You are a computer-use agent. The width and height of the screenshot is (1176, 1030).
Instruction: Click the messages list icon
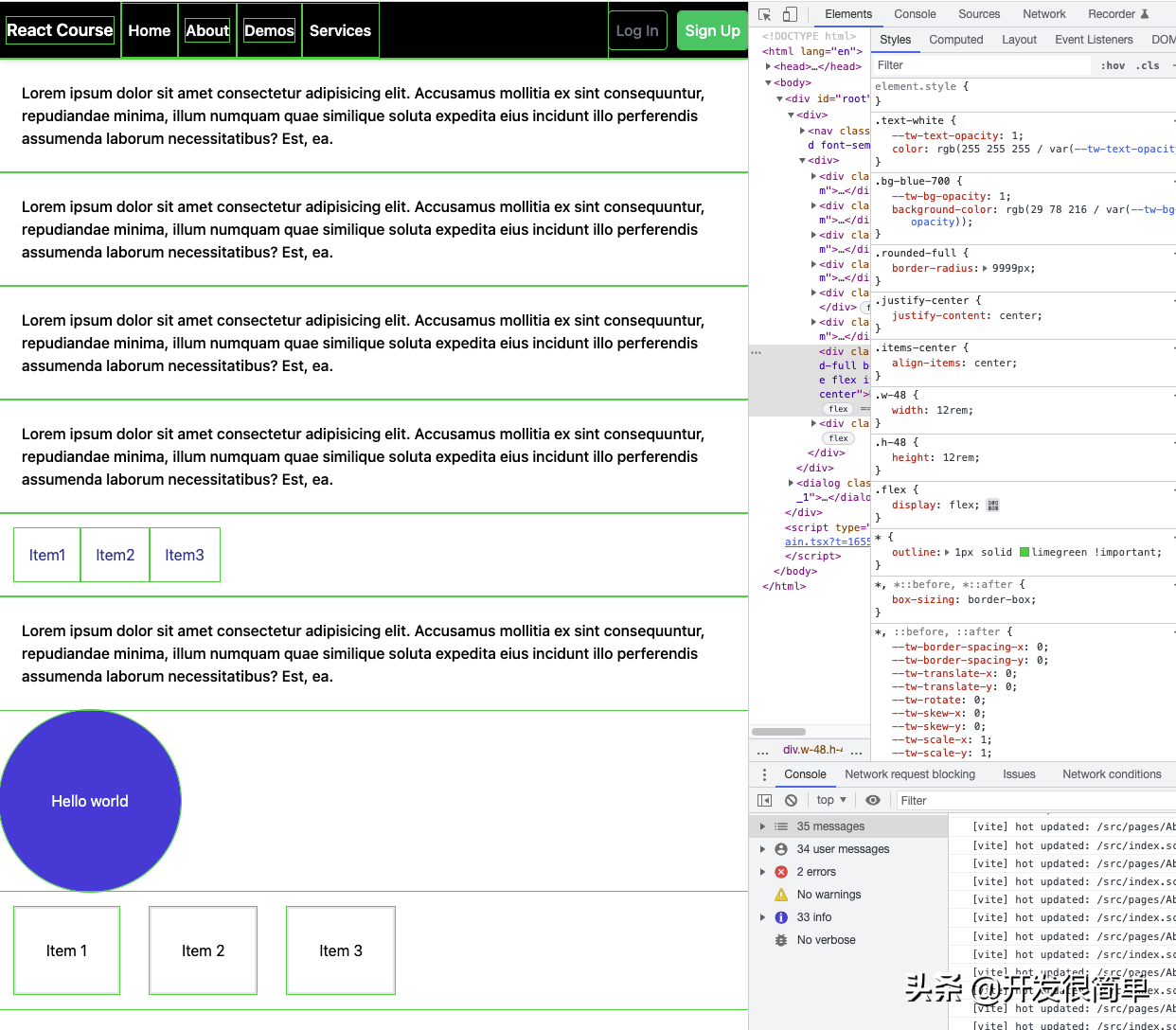coord(781,826)
